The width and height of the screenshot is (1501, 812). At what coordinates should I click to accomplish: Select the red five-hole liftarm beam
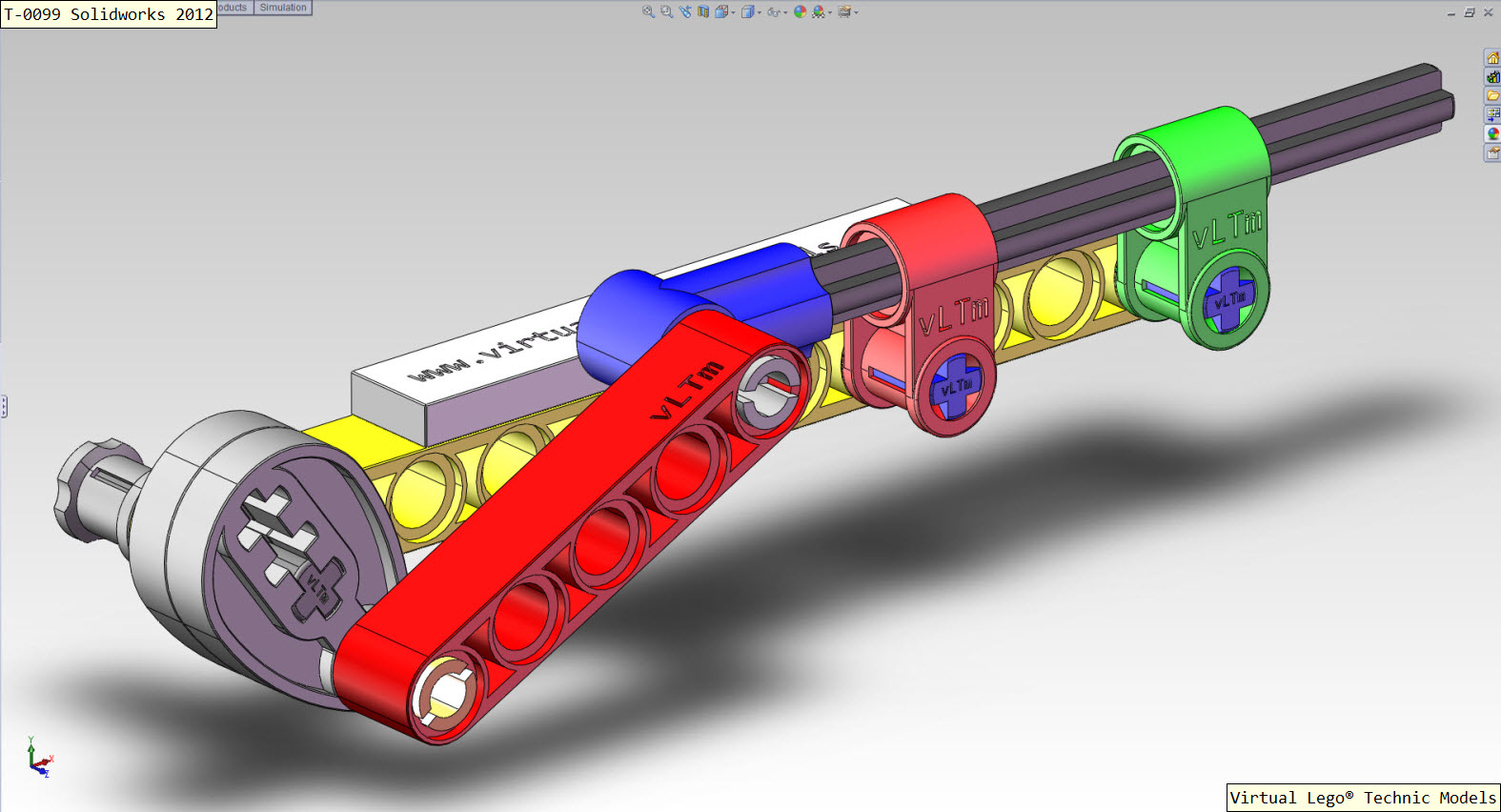click(572, 529)
